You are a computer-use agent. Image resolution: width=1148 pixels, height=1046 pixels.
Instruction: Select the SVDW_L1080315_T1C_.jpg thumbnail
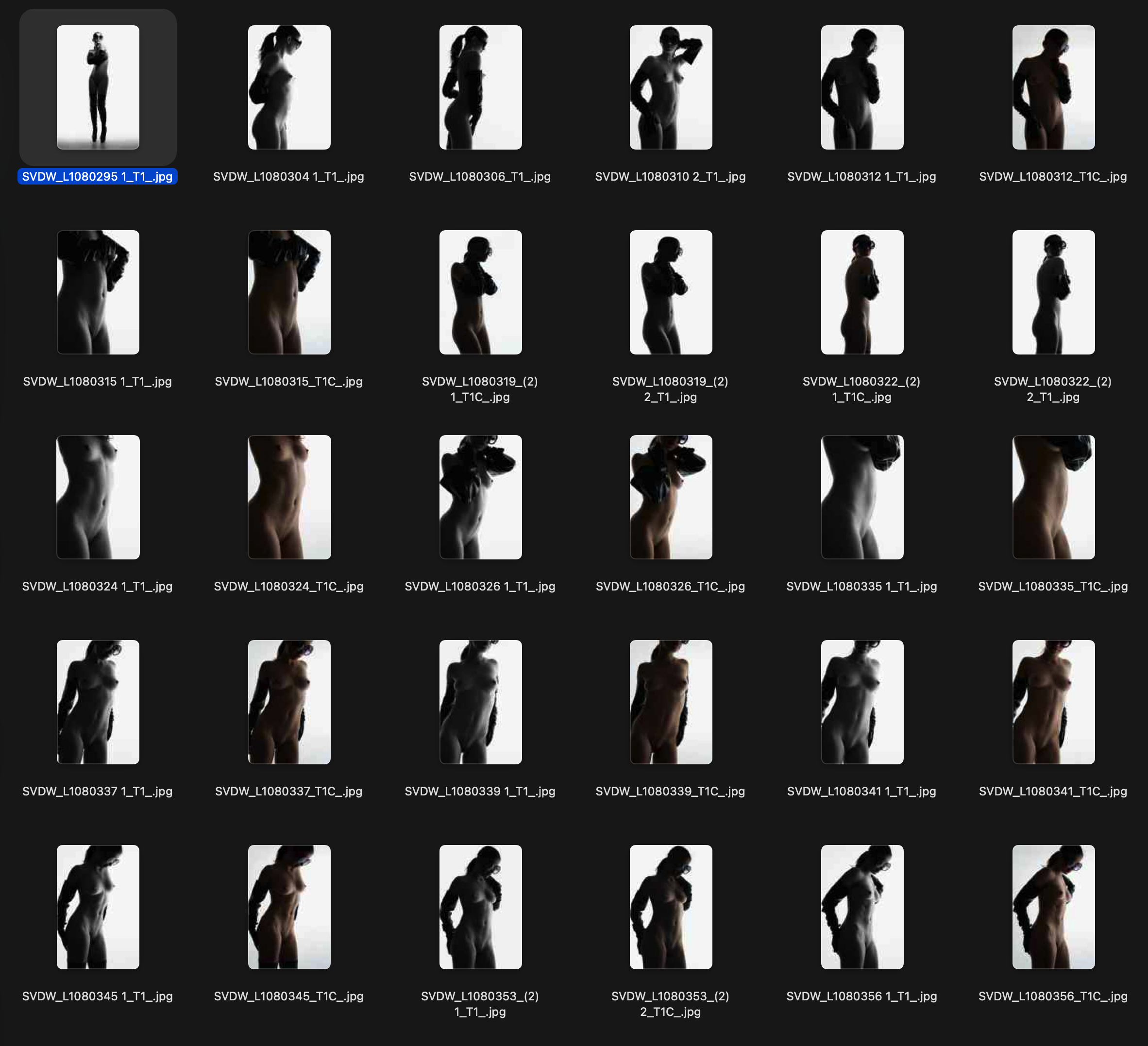click(x=289, y=290)
